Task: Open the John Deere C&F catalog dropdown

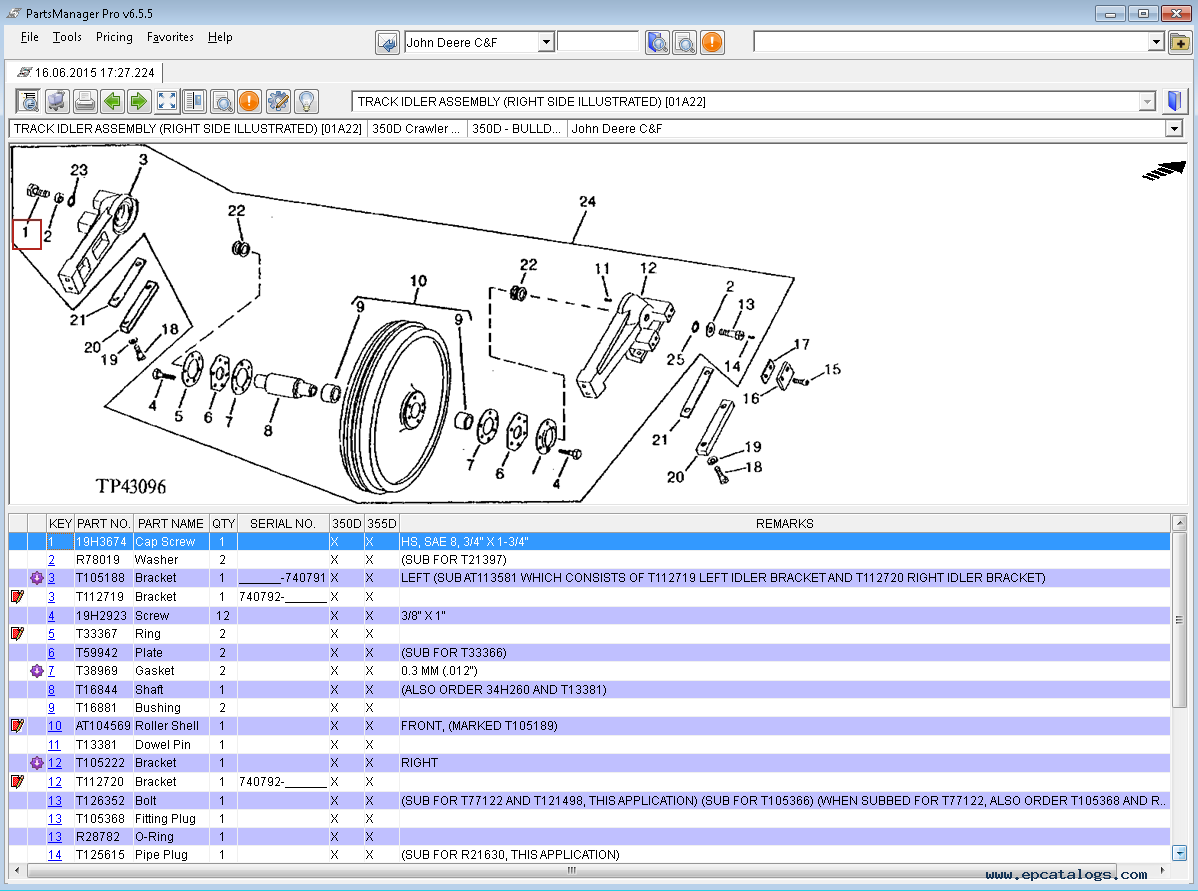Action: [x=548, y=41]
